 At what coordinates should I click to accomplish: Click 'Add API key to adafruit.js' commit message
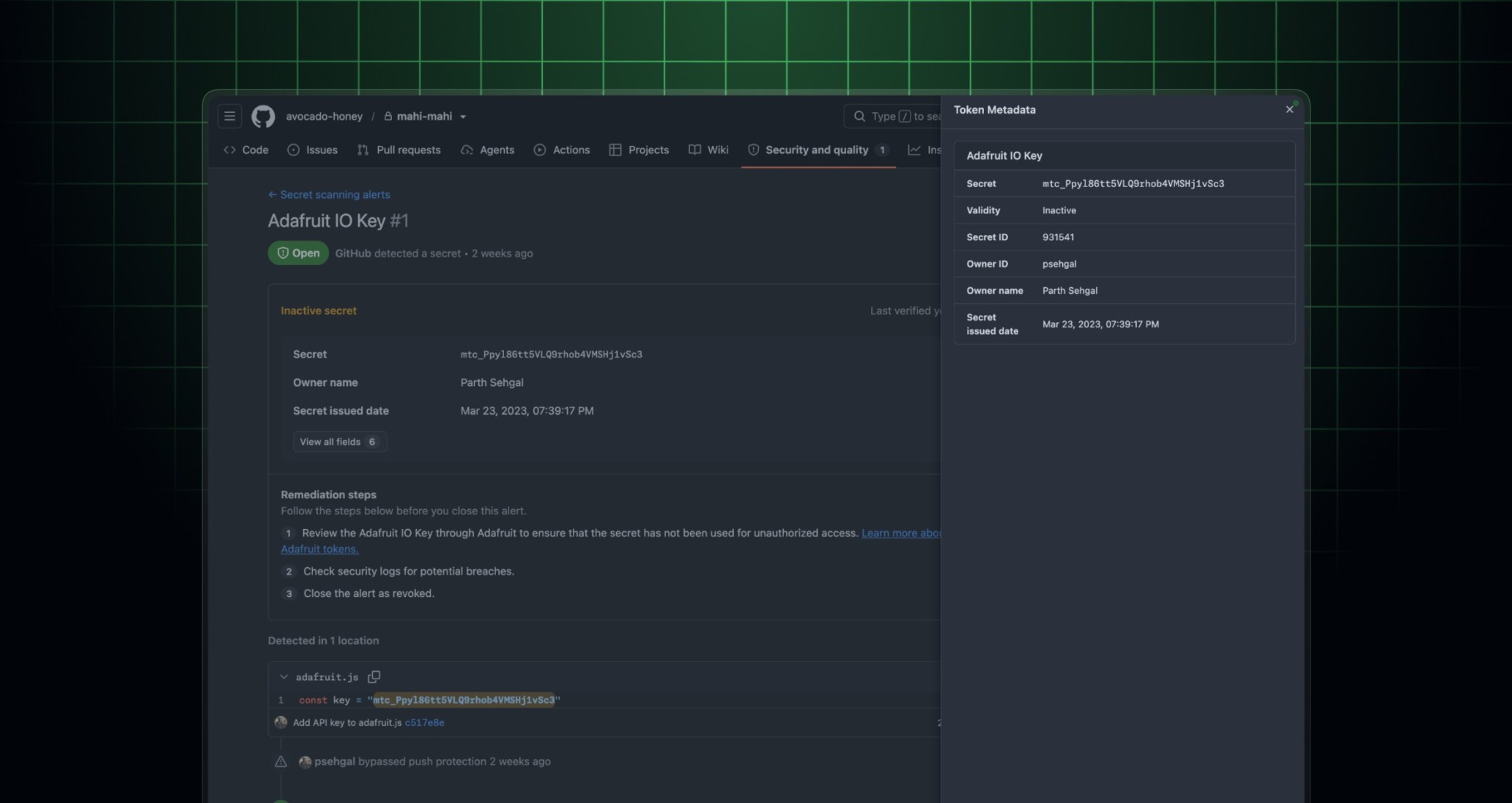[x=347, y=723]
